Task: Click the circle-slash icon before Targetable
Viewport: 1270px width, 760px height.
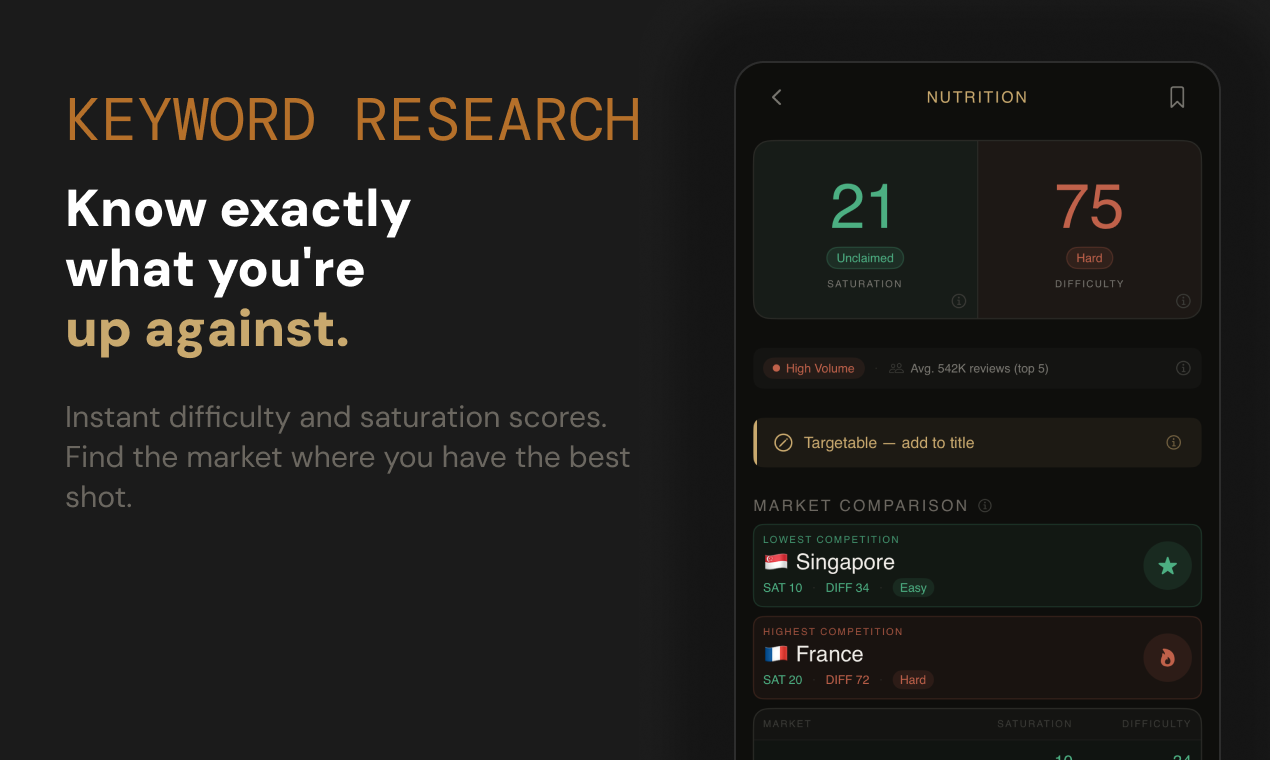Action: (x=784, y=442)
